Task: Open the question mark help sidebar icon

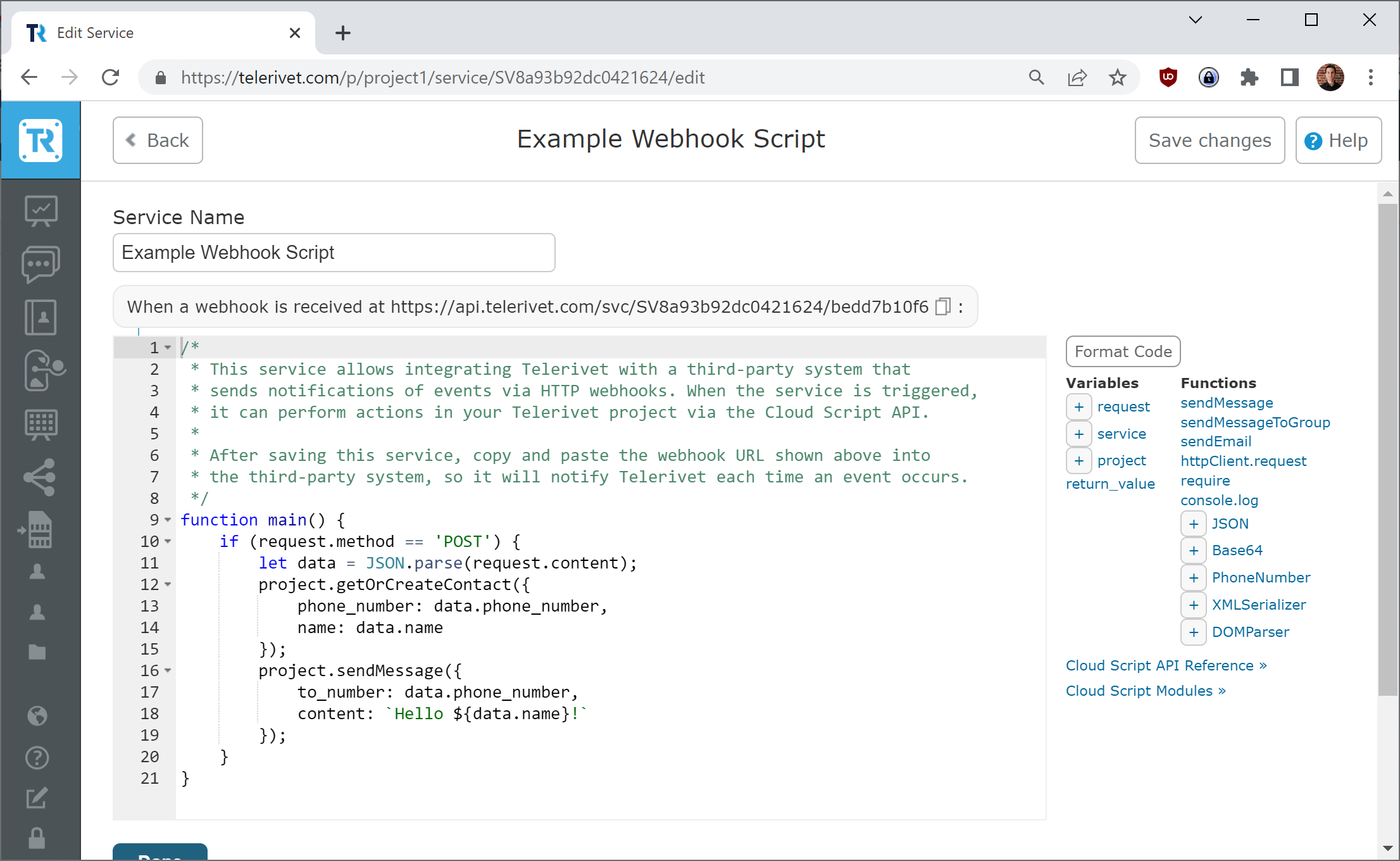Action: (37, 758)
